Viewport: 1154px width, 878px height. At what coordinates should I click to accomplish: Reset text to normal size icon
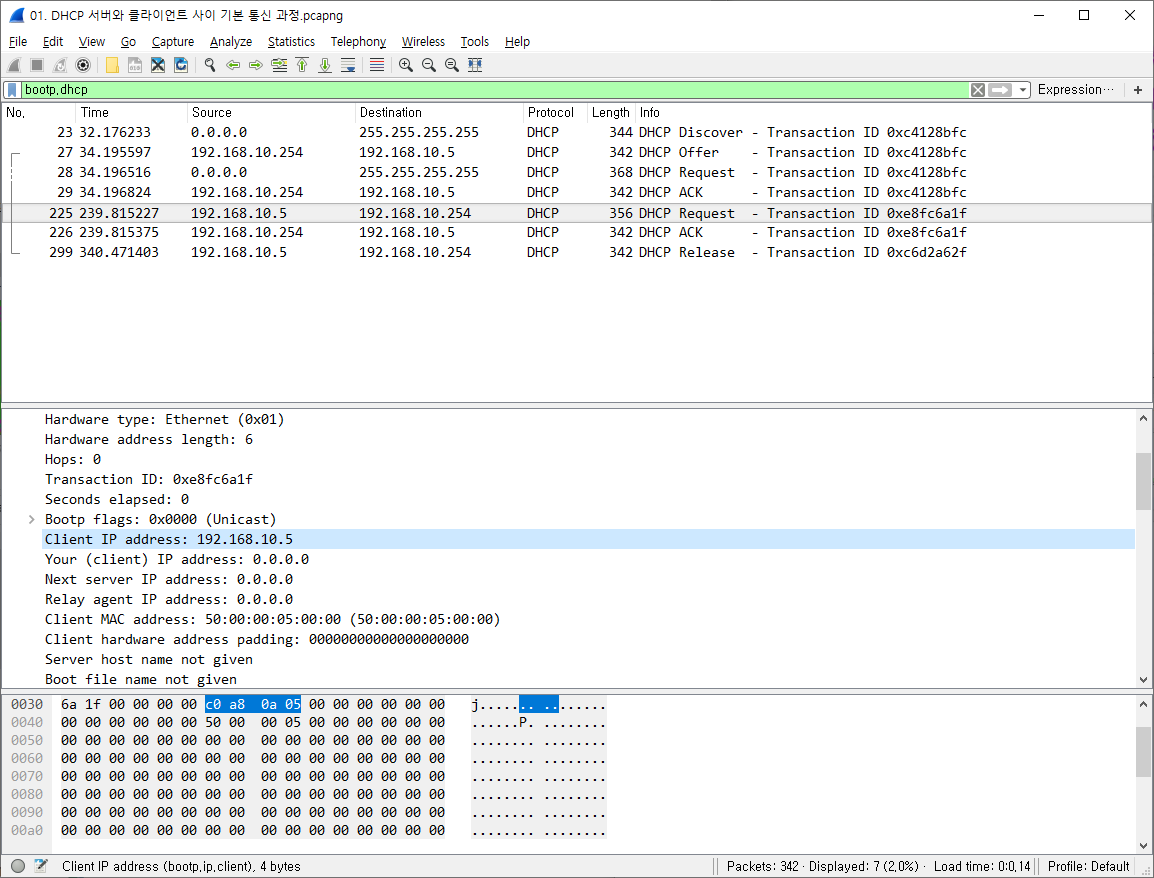pos(452,66)
